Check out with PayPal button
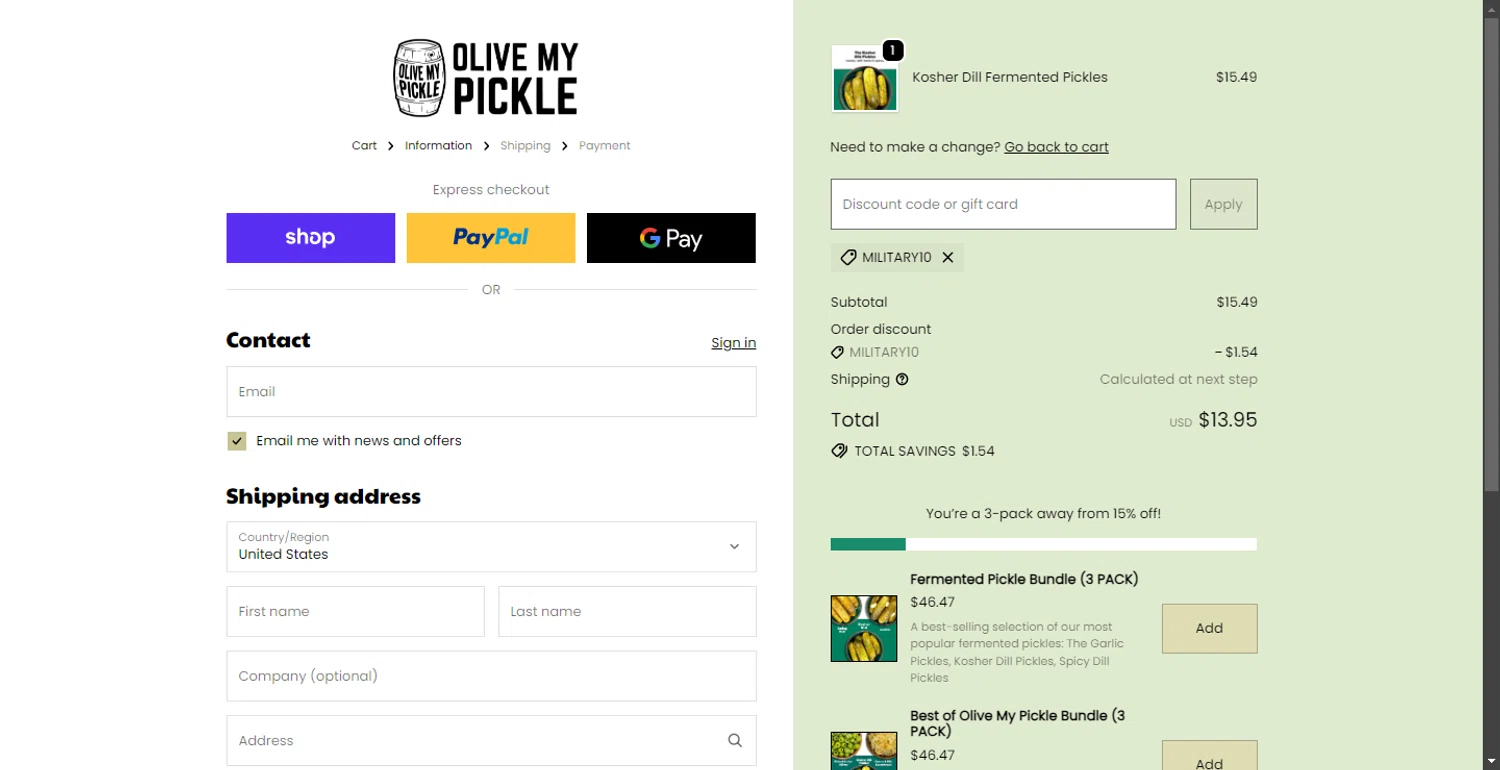 pos(491,238)
